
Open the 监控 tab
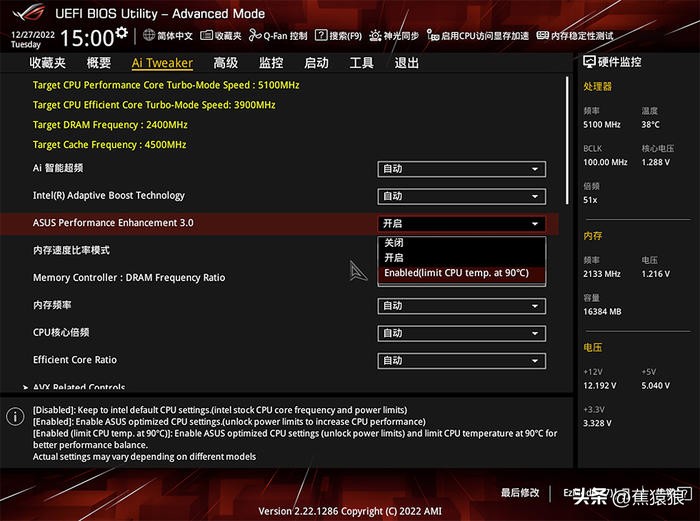[271, 63]
